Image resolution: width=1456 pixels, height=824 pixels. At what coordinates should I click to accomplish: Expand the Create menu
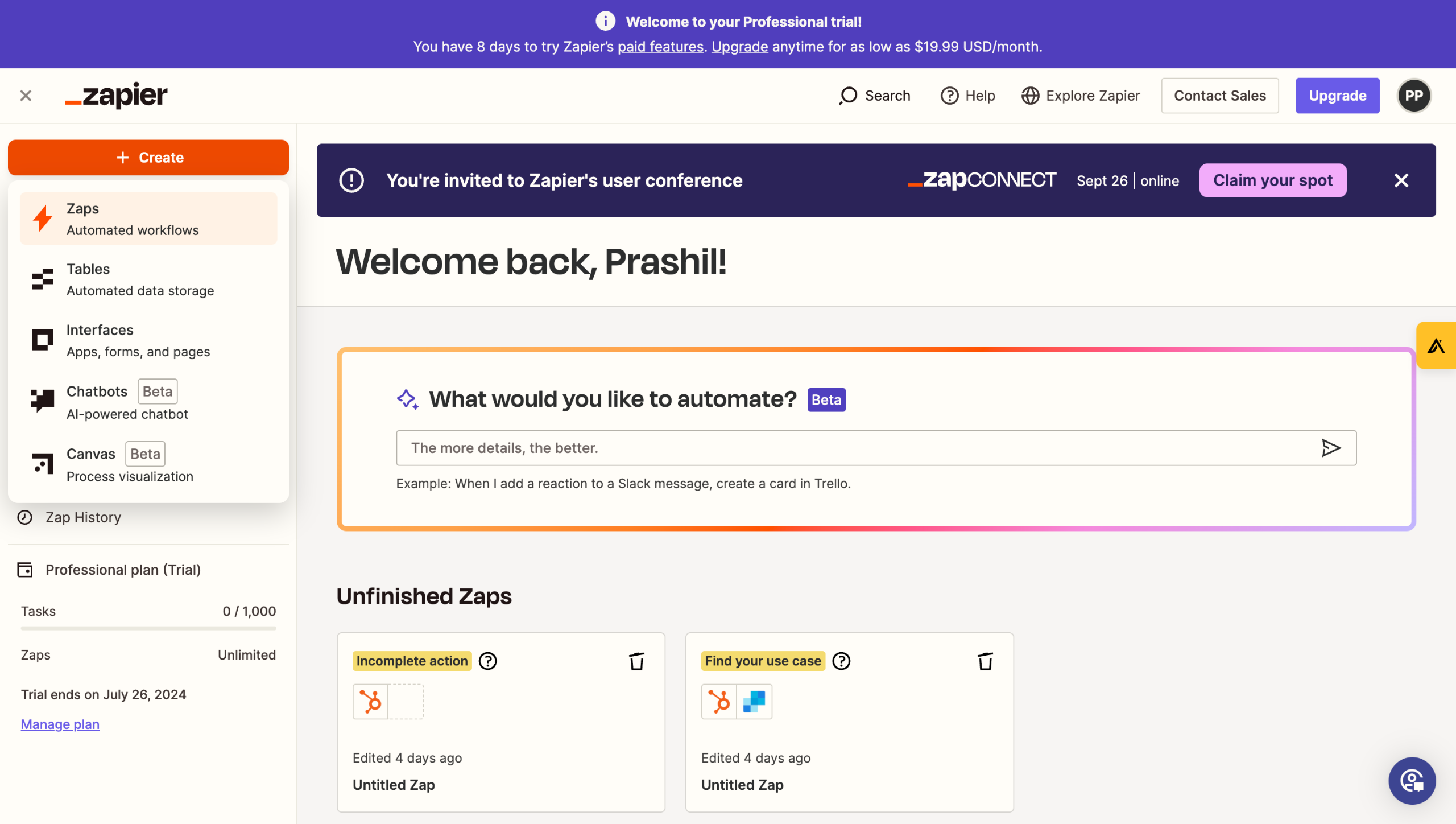[148, 158]
